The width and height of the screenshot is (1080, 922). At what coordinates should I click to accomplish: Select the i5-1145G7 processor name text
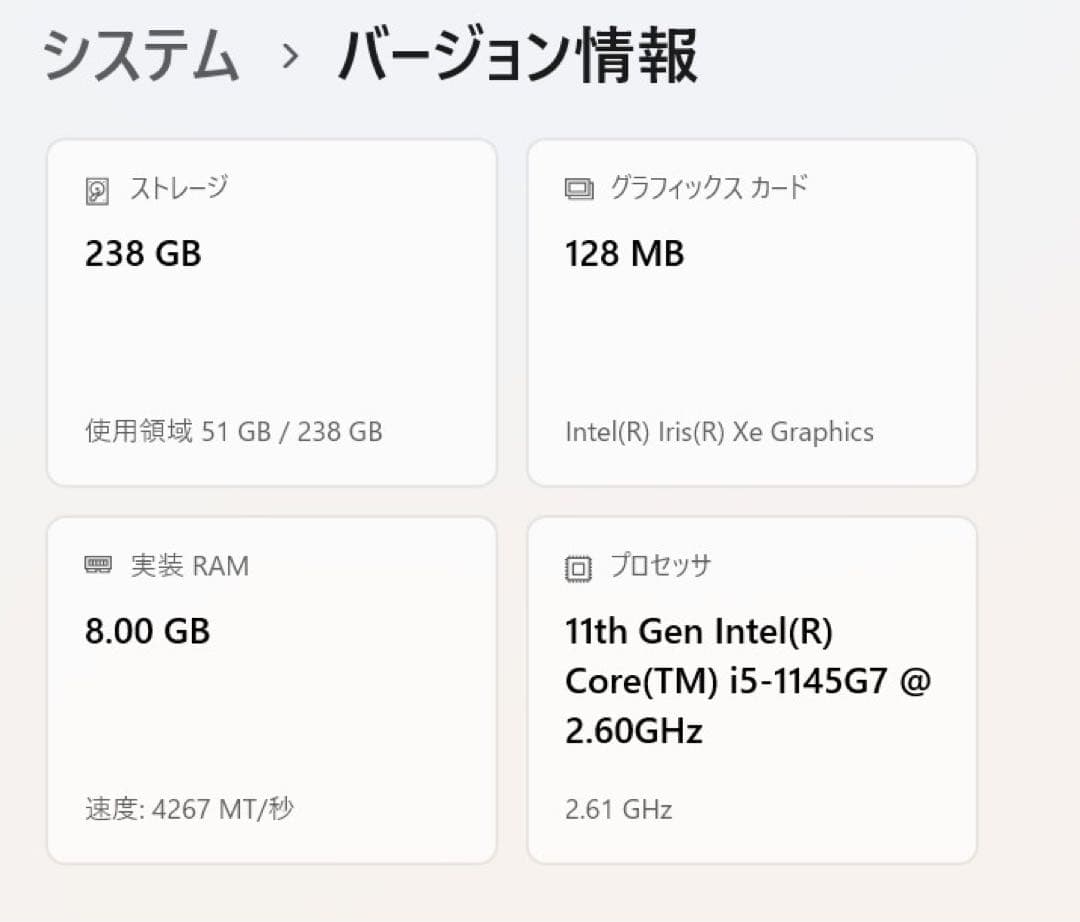point(748,680)
